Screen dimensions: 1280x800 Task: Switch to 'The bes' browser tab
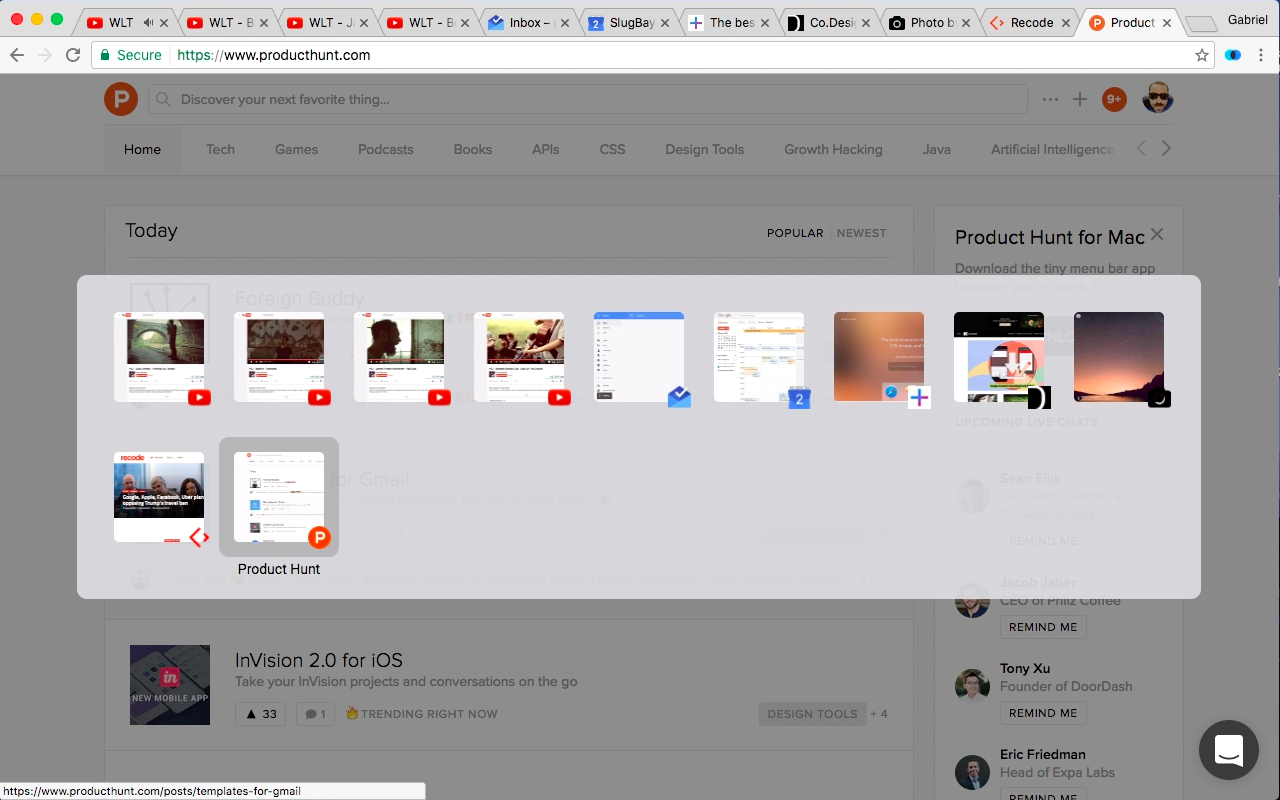(x=727, y=22)
